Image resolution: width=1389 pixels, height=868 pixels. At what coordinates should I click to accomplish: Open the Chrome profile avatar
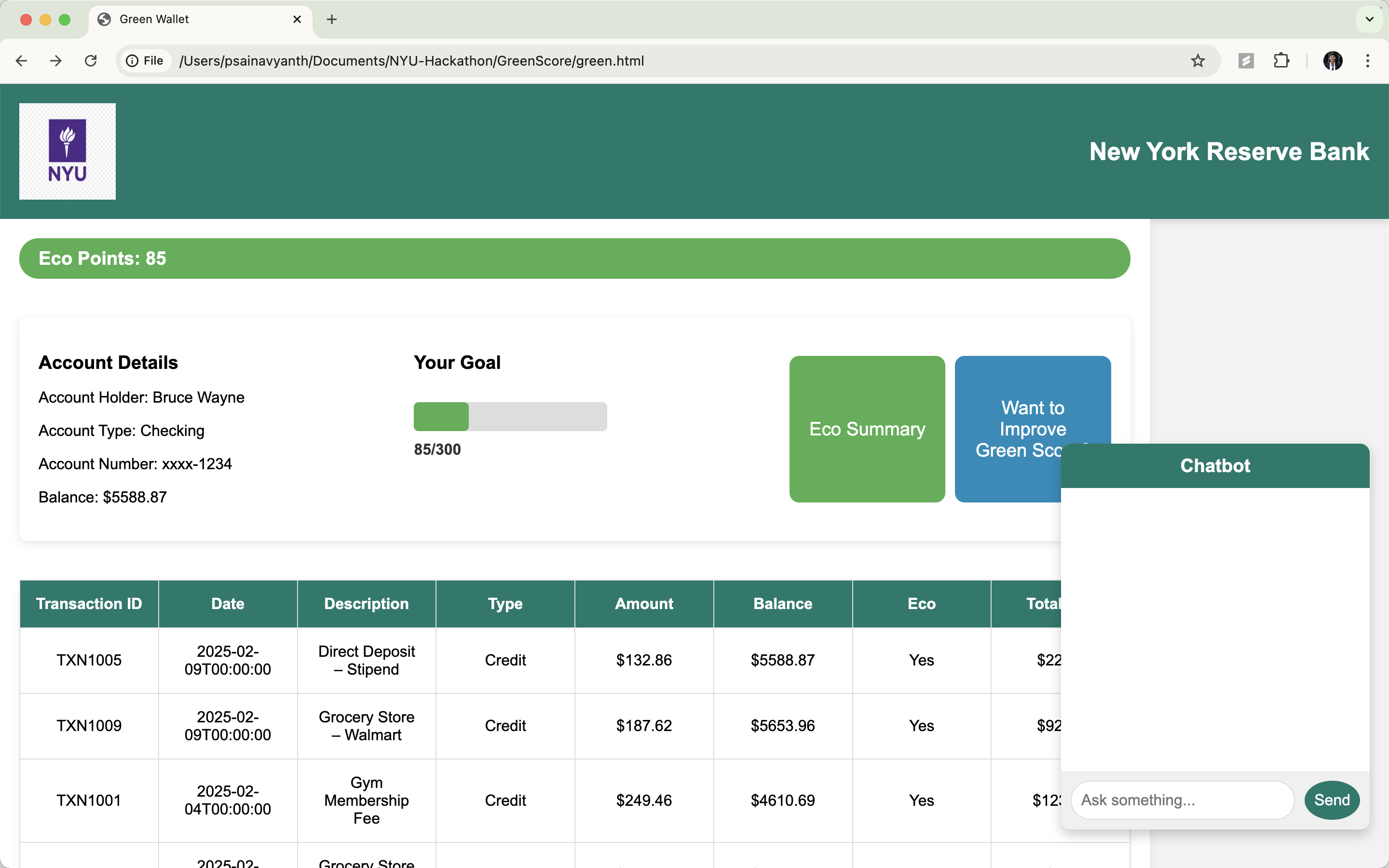click(x=1332, y=61)
